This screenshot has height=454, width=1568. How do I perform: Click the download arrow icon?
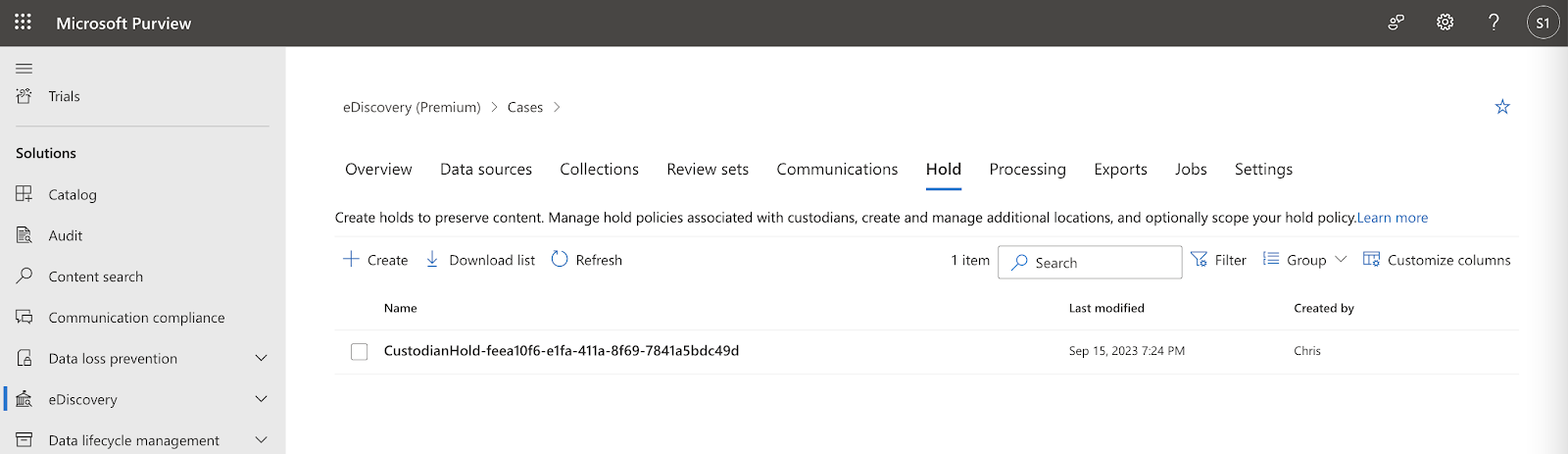432,260
